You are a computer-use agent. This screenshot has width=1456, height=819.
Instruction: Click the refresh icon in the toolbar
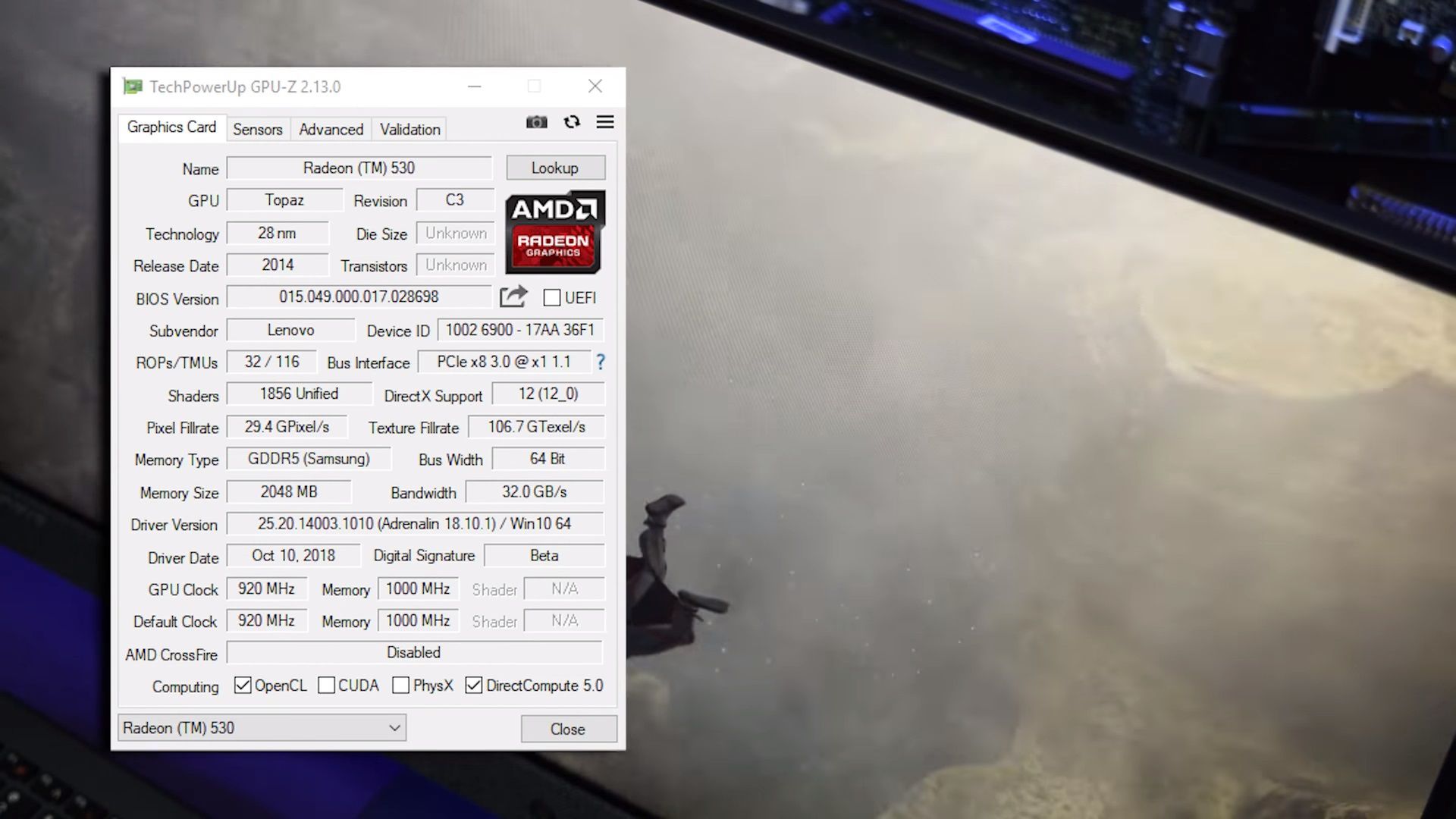(x=571, y=122)
